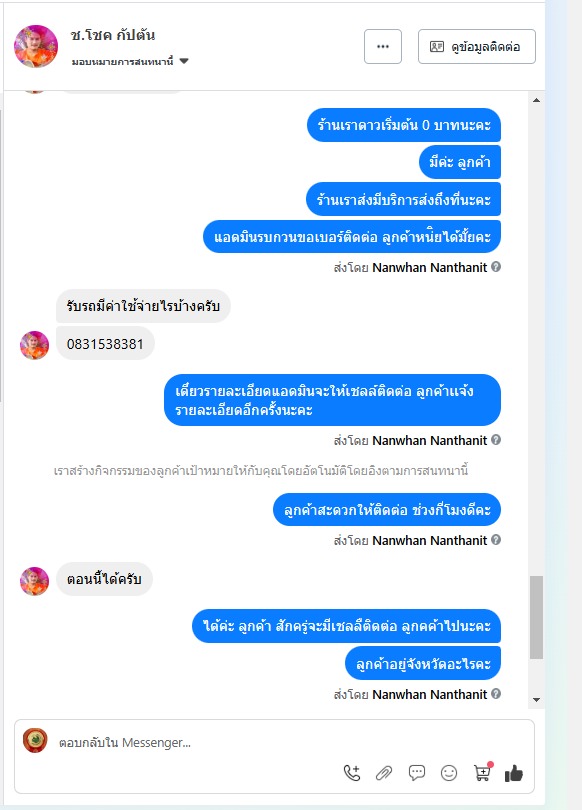Click the ช.โชค กัปตัน contact name
The image size is (582, 810).
113,35
